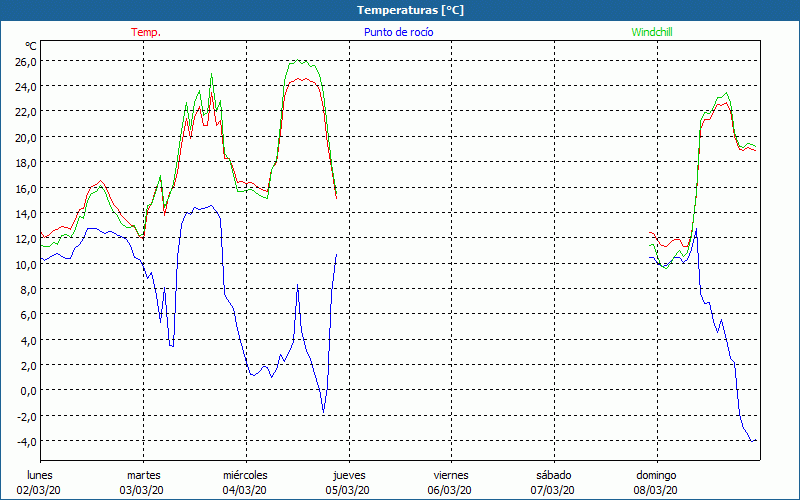The image size is (800, 500).
Task: Click the °C axis unit label
Action: click(31, 46)
